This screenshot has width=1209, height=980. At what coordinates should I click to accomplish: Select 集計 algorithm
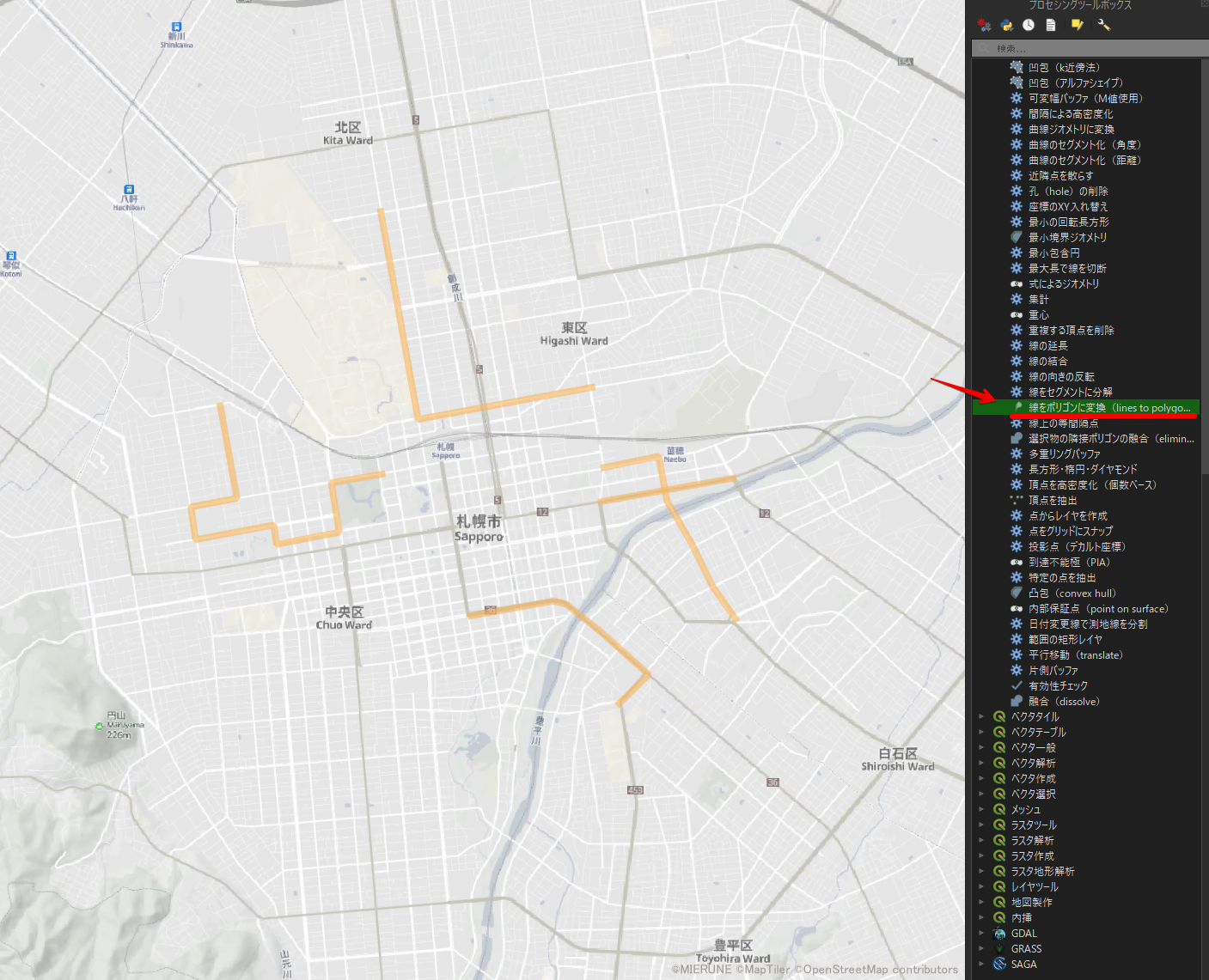pos(1039,299)
